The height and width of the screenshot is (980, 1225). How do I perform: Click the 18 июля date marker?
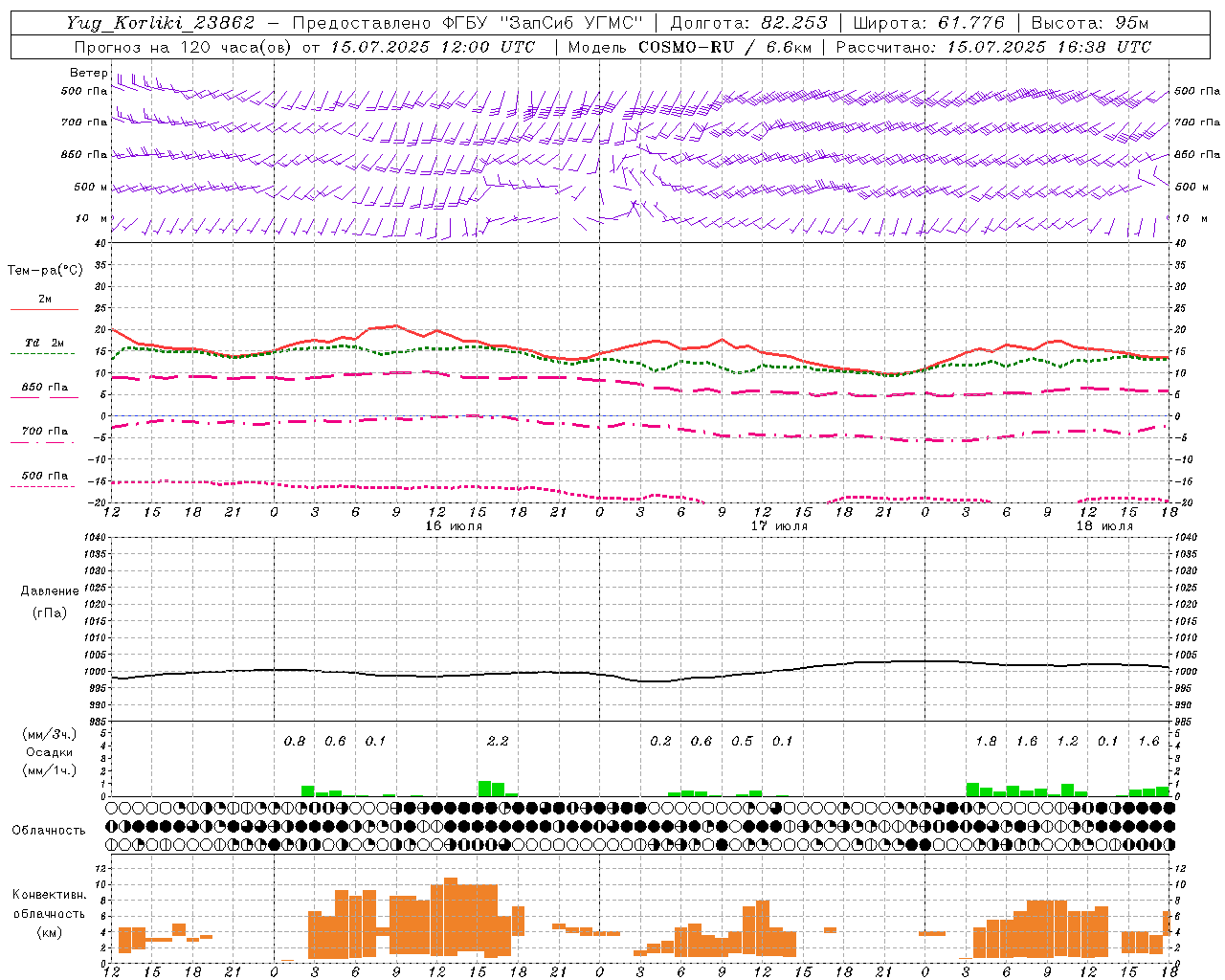[x=1104, y=526]
